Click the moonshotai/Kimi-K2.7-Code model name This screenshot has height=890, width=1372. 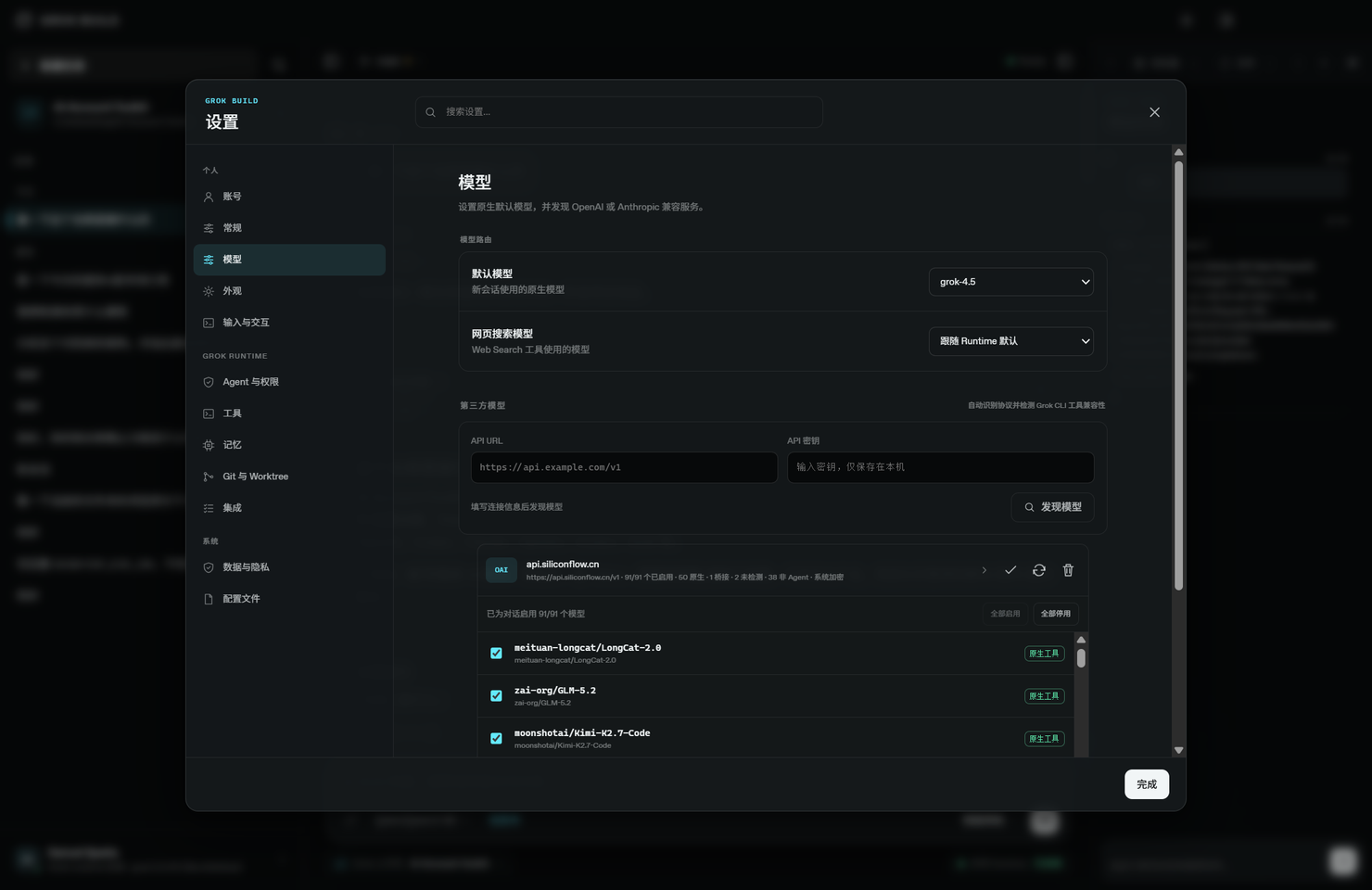[582, 733]
